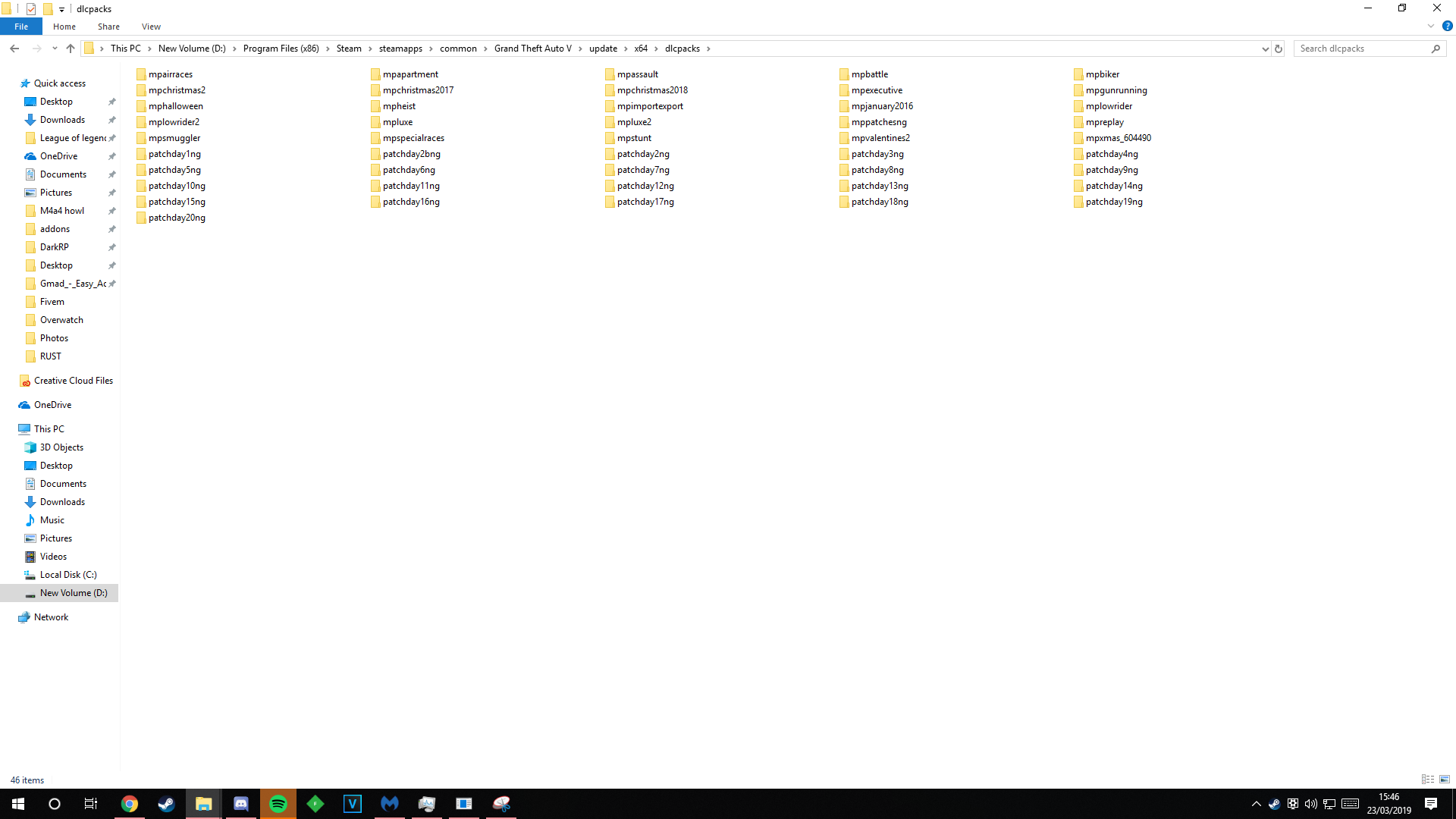
Task: Click inside the Search dlcpacks box
Action: tap(1365, 48)
